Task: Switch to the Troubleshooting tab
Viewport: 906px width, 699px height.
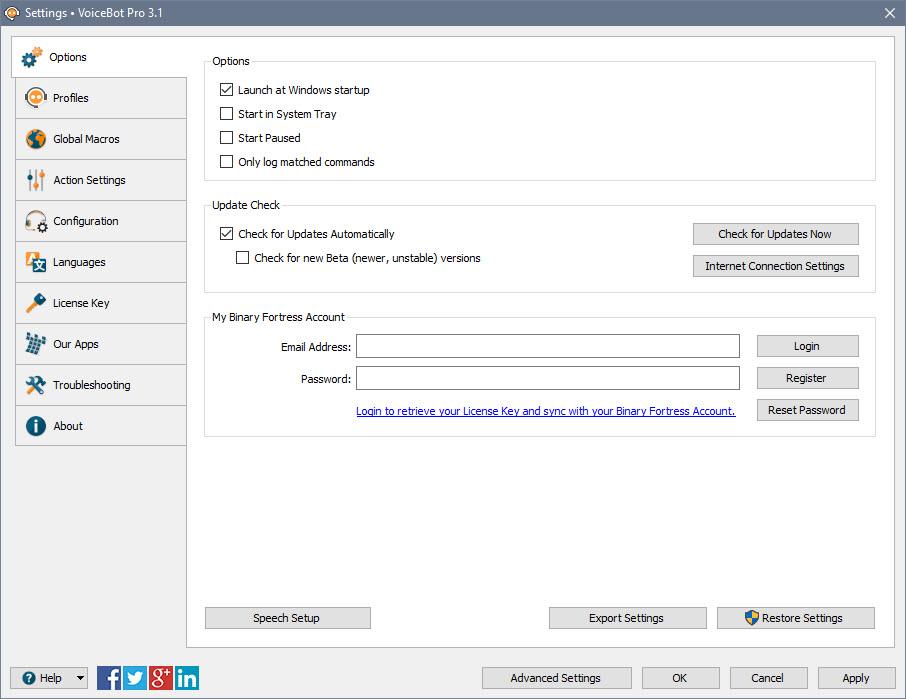Action: tap(101, 385)
